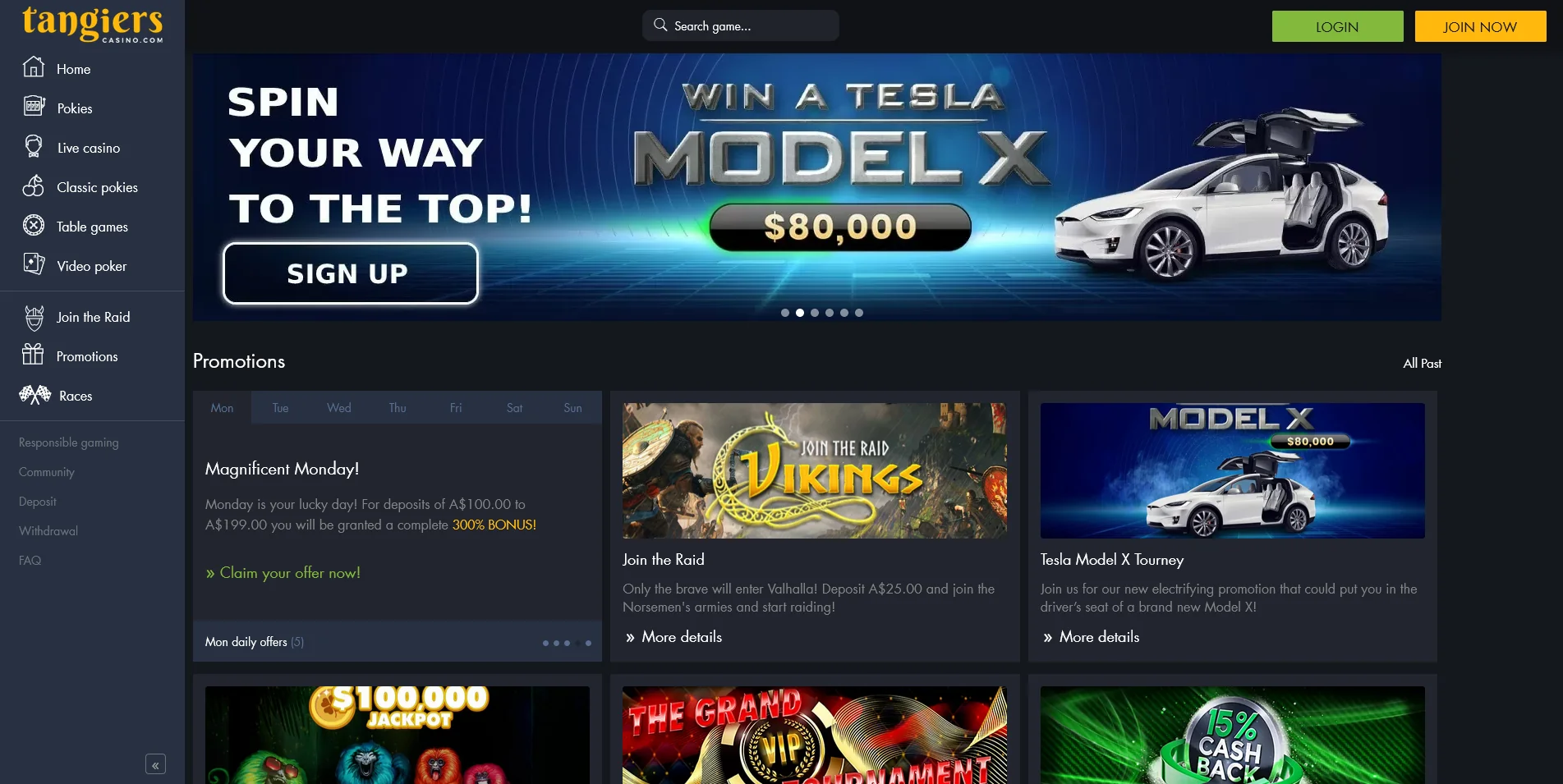Open the Join the Raid viking icon
The height and width of the screenshot is (784, 1563).
tap(34, 317)
